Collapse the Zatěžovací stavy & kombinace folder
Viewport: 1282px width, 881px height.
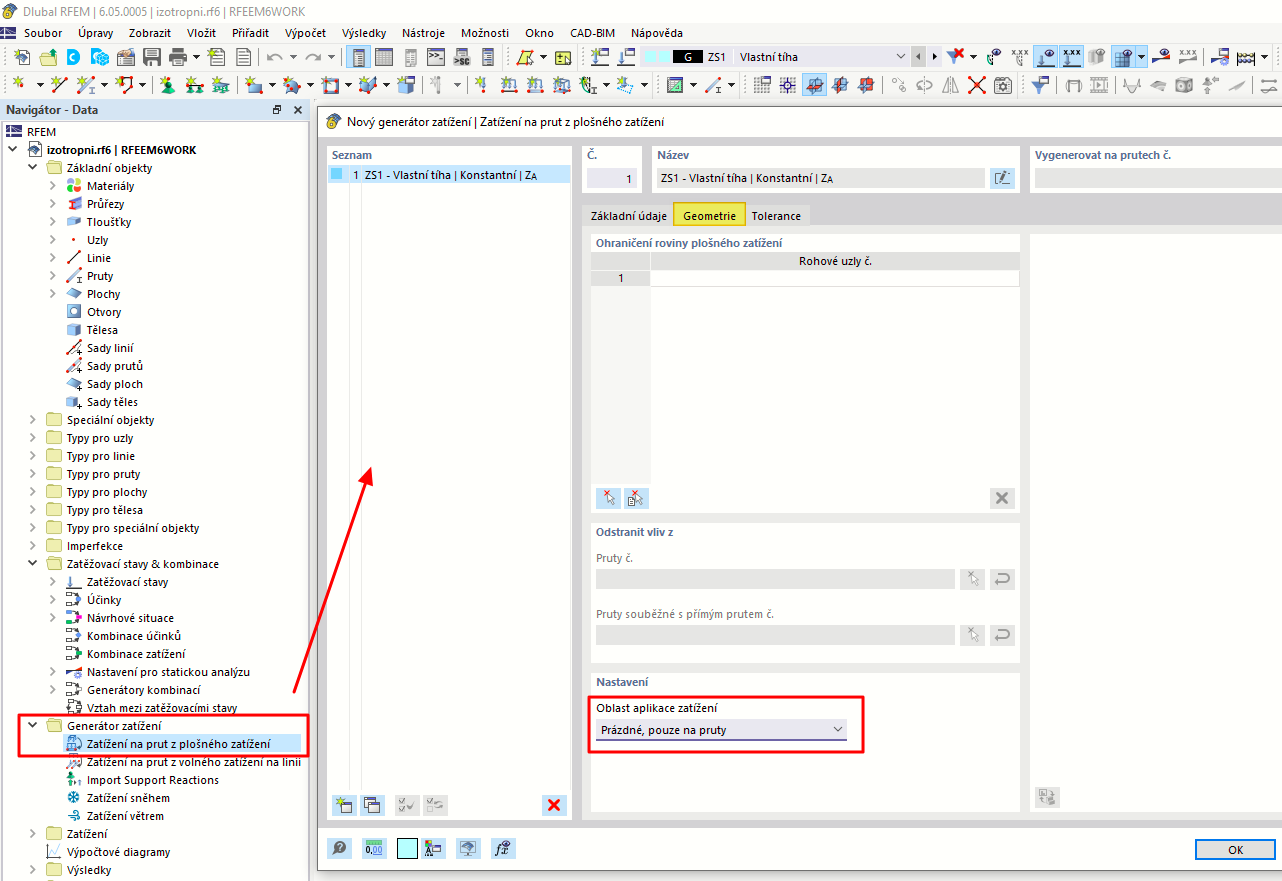point(32,563)
